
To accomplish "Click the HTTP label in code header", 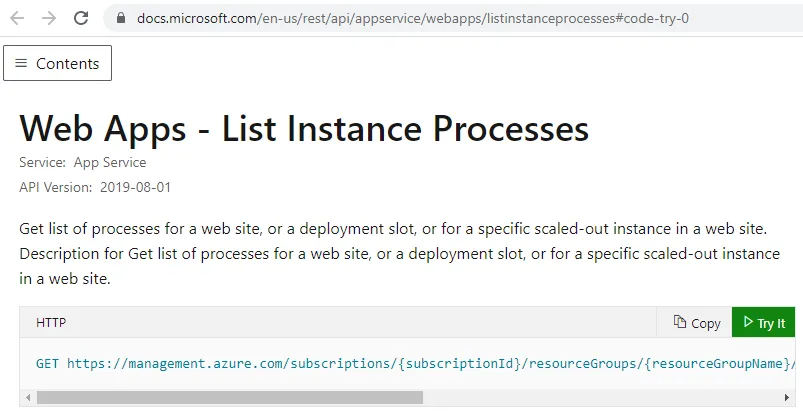I will point(51,323).
